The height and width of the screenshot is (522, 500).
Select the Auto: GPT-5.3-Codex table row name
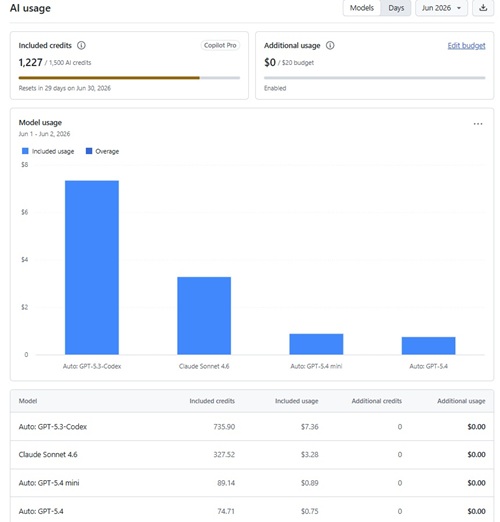pos(53,427)
